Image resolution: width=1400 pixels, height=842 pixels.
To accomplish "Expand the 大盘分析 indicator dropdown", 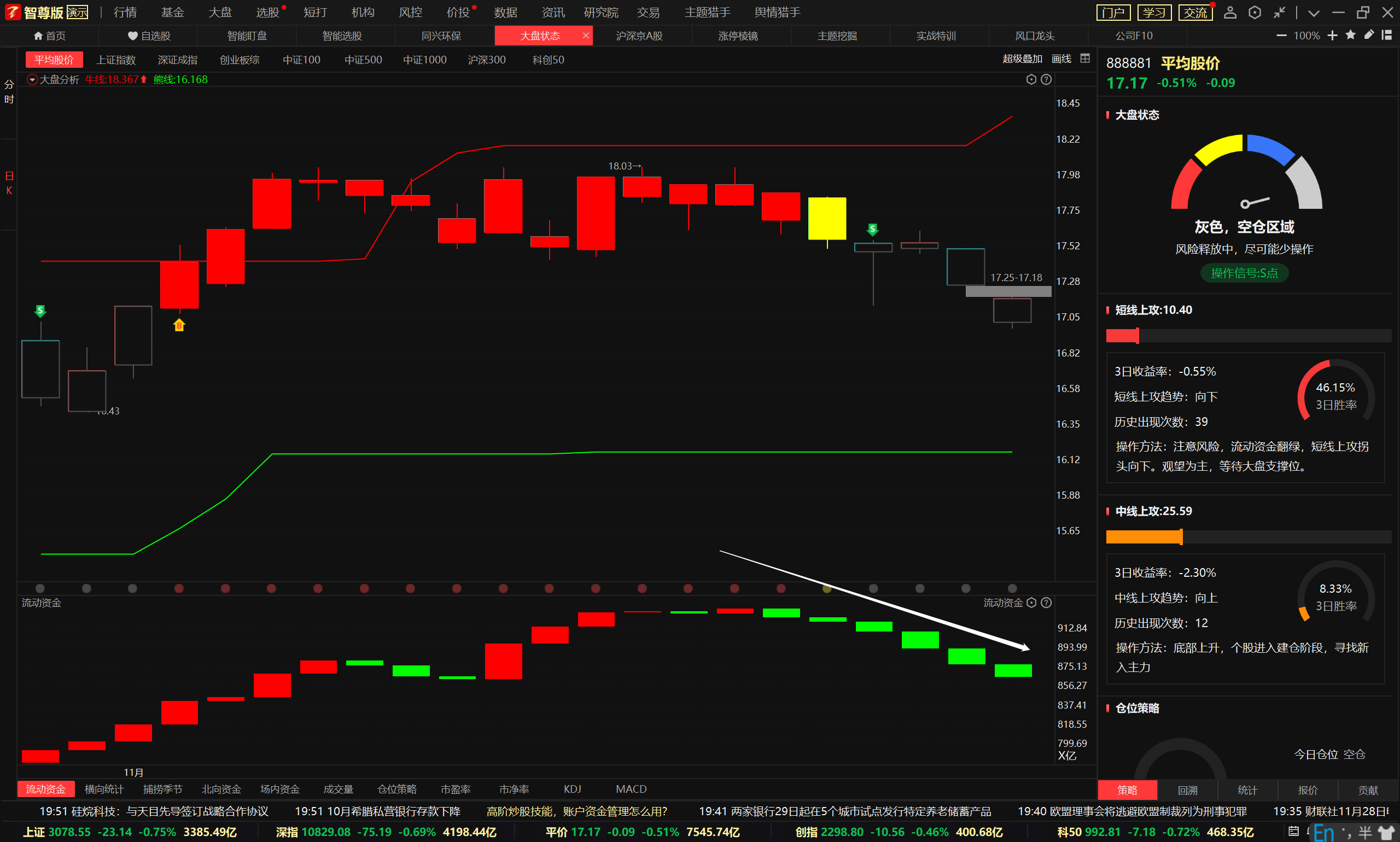I will pos(32,79).
